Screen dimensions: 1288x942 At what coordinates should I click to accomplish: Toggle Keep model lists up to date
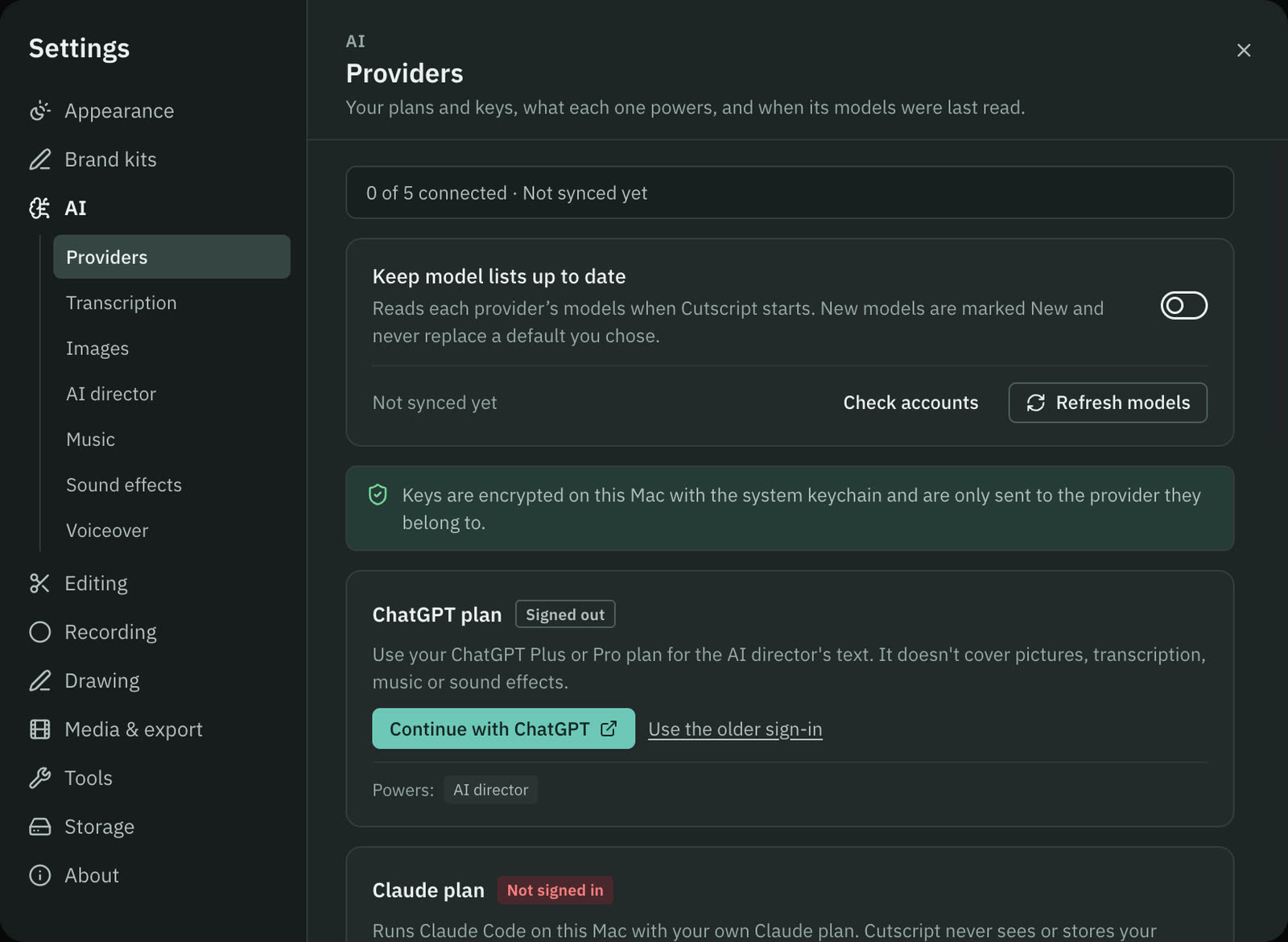[1183, 306]
